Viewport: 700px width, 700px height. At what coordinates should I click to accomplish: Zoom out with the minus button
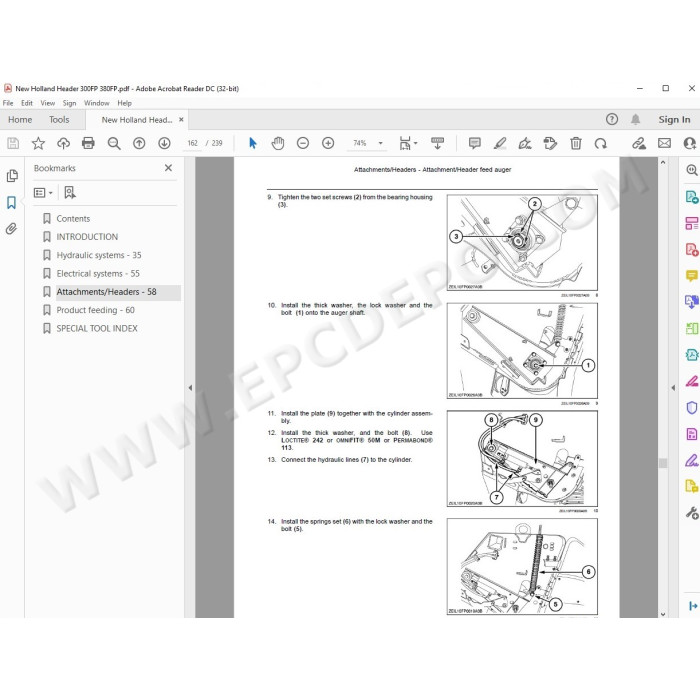pyautogui.click(x=303, y=143)
